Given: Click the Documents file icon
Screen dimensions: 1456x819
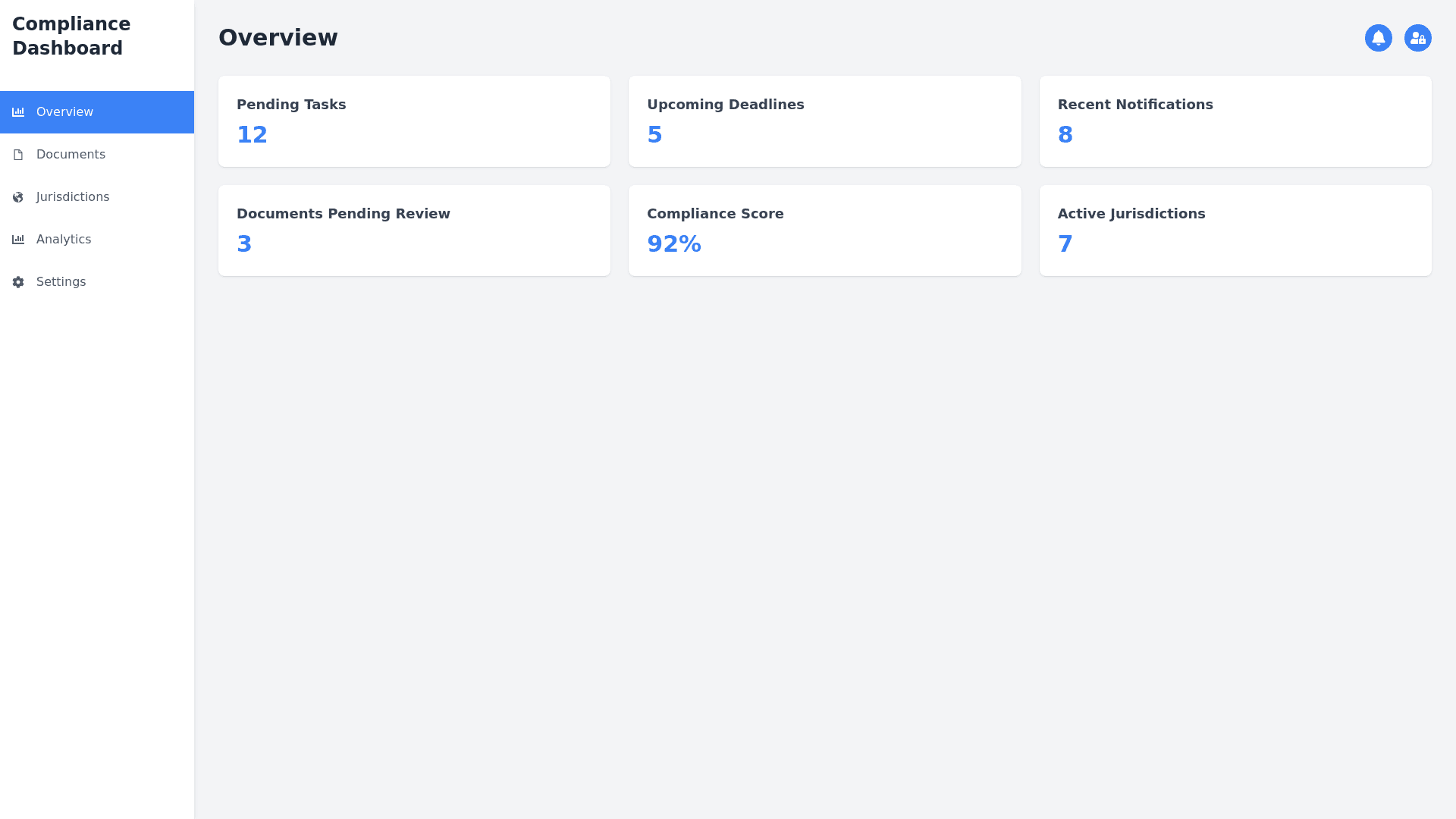Looking at the screenshot, I should coord(18,155).
